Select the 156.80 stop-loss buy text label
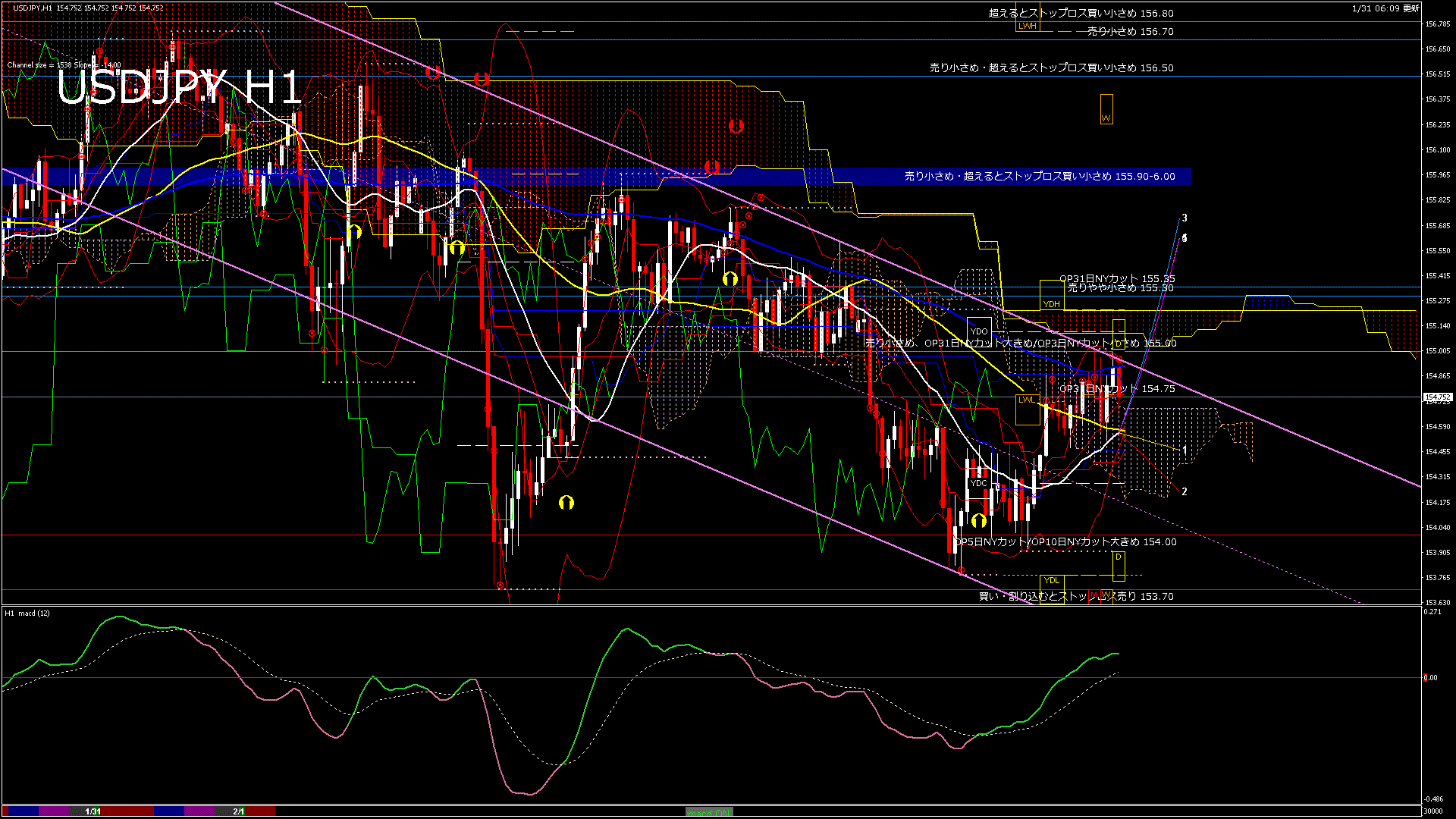The image size is (1456, 819). coord(1081,13)
